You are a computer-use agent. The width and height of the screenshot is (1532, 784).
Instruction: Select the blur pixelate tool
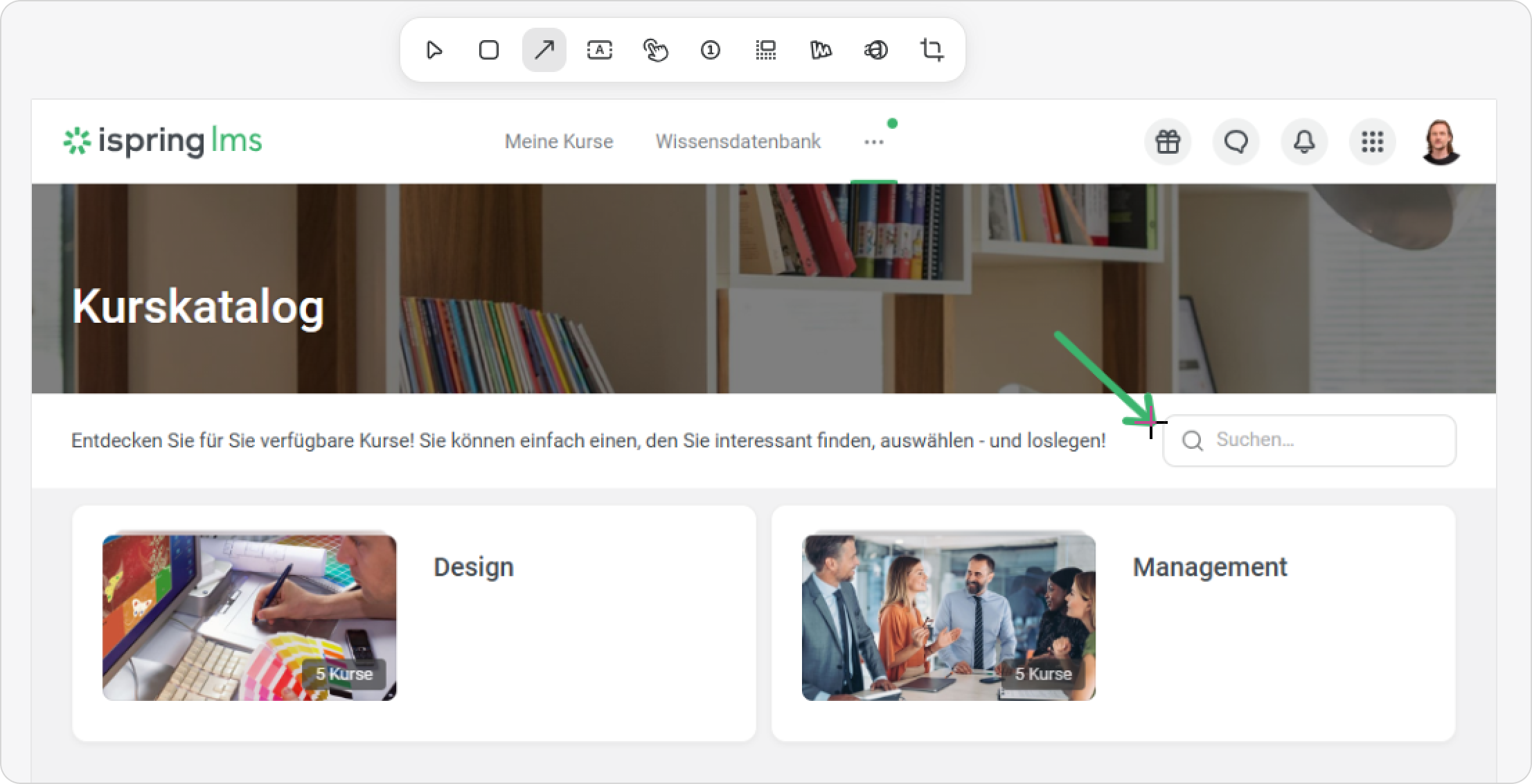tap(766, 50)
